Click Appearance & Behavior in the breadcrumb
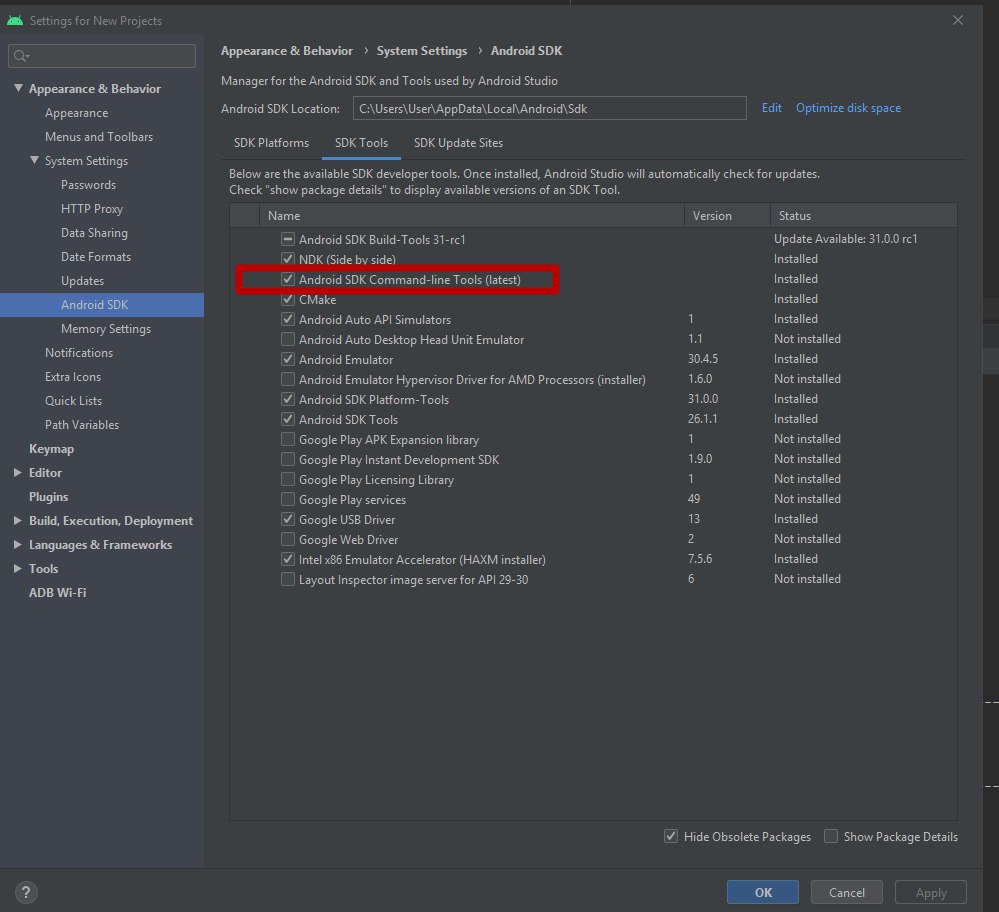 (287, 50)
